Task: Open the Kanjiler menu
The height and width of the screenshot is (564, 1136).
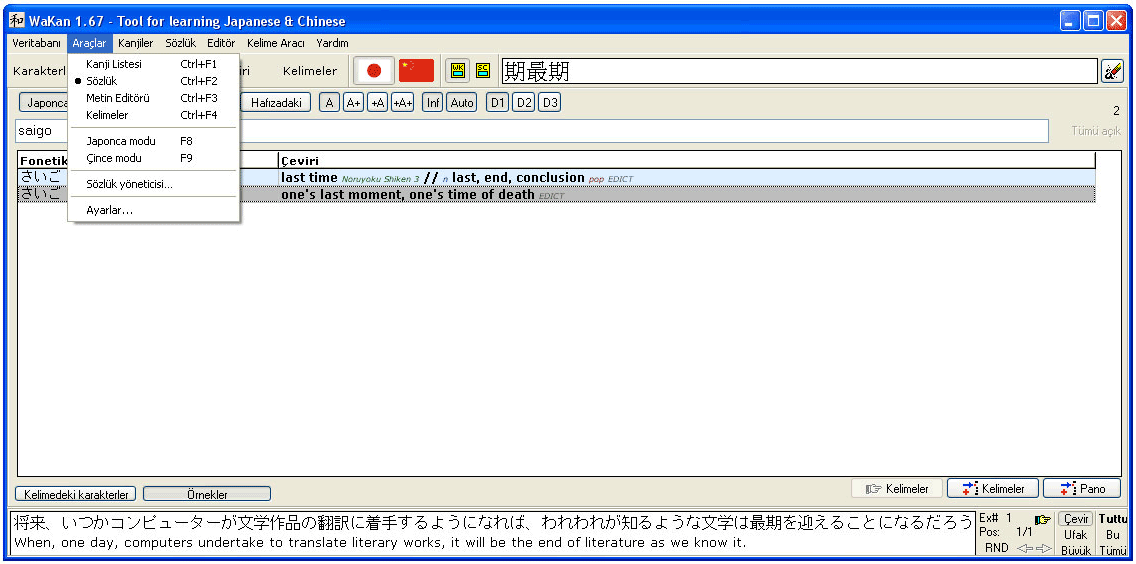Action: coord(135,43)
